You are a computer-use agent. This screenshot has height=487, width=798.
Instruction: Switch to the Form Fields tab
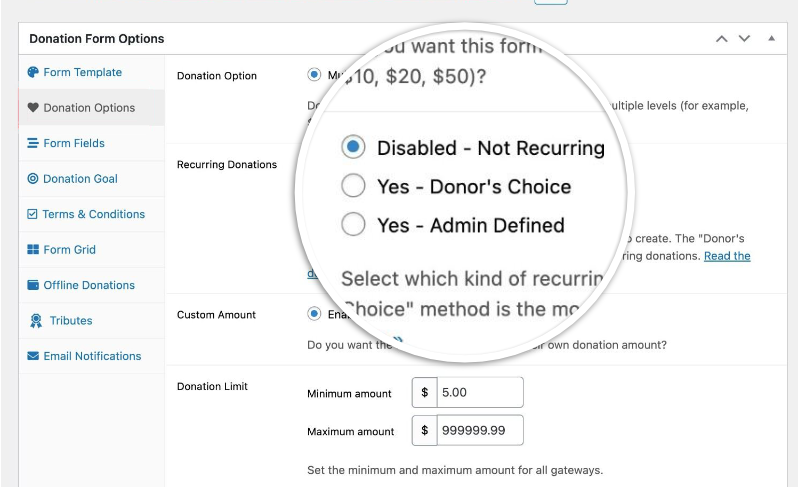tap(92, 143)
